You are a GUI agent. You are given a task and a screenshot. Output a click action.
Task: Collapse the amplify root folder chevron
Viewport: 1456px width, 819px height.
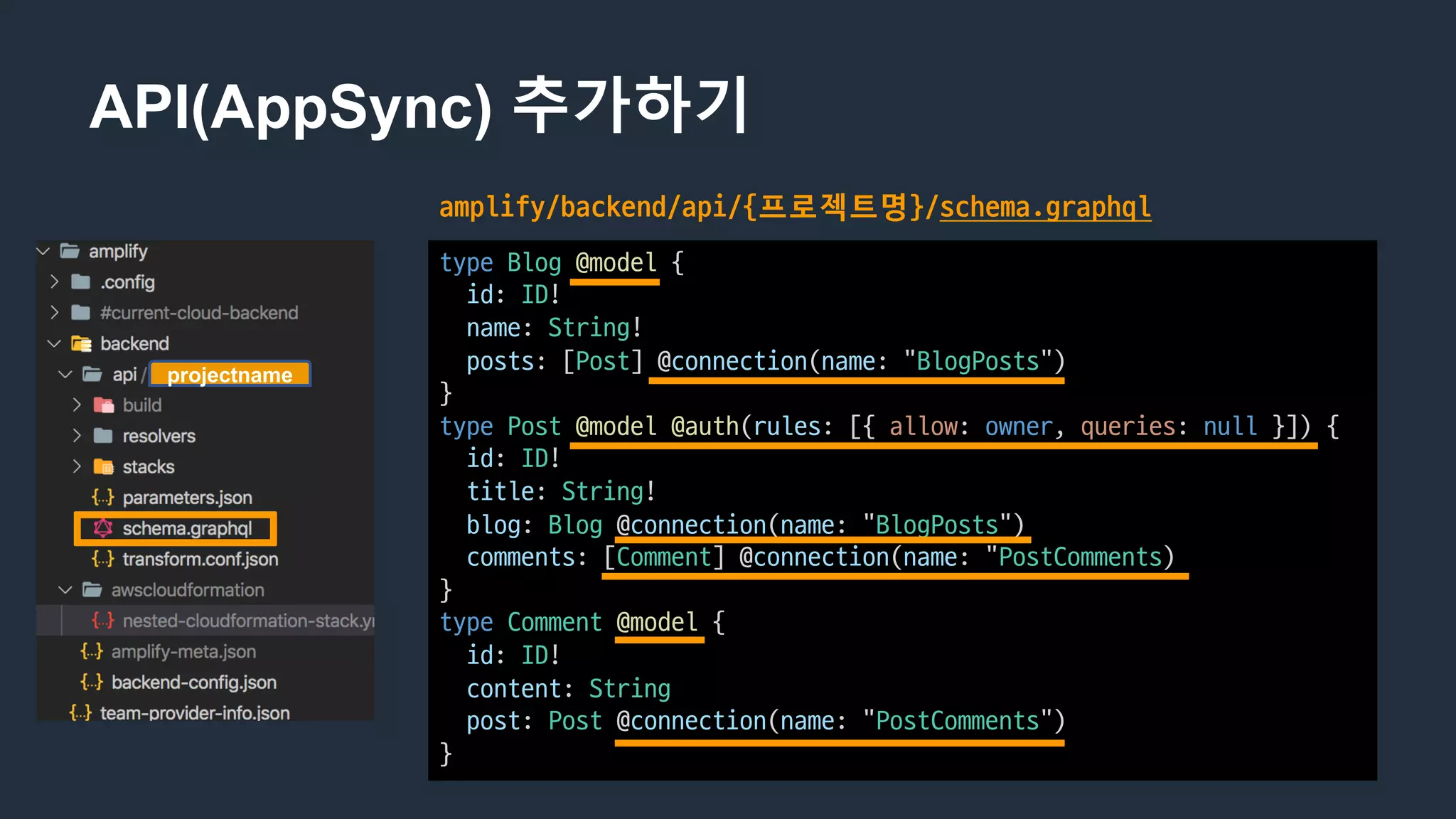pyautogui.click(x=43, y=251)
